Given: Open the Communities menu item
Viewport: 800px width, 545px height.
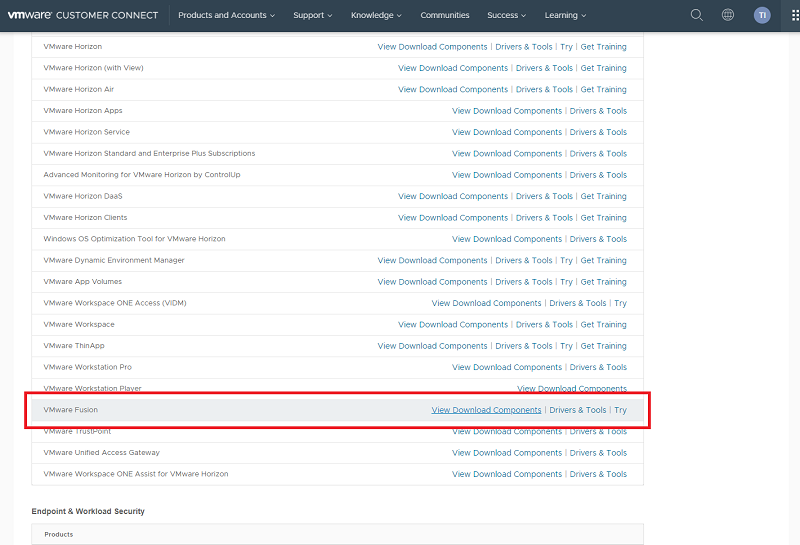Looking at the screenshot, I should [444, 15].
